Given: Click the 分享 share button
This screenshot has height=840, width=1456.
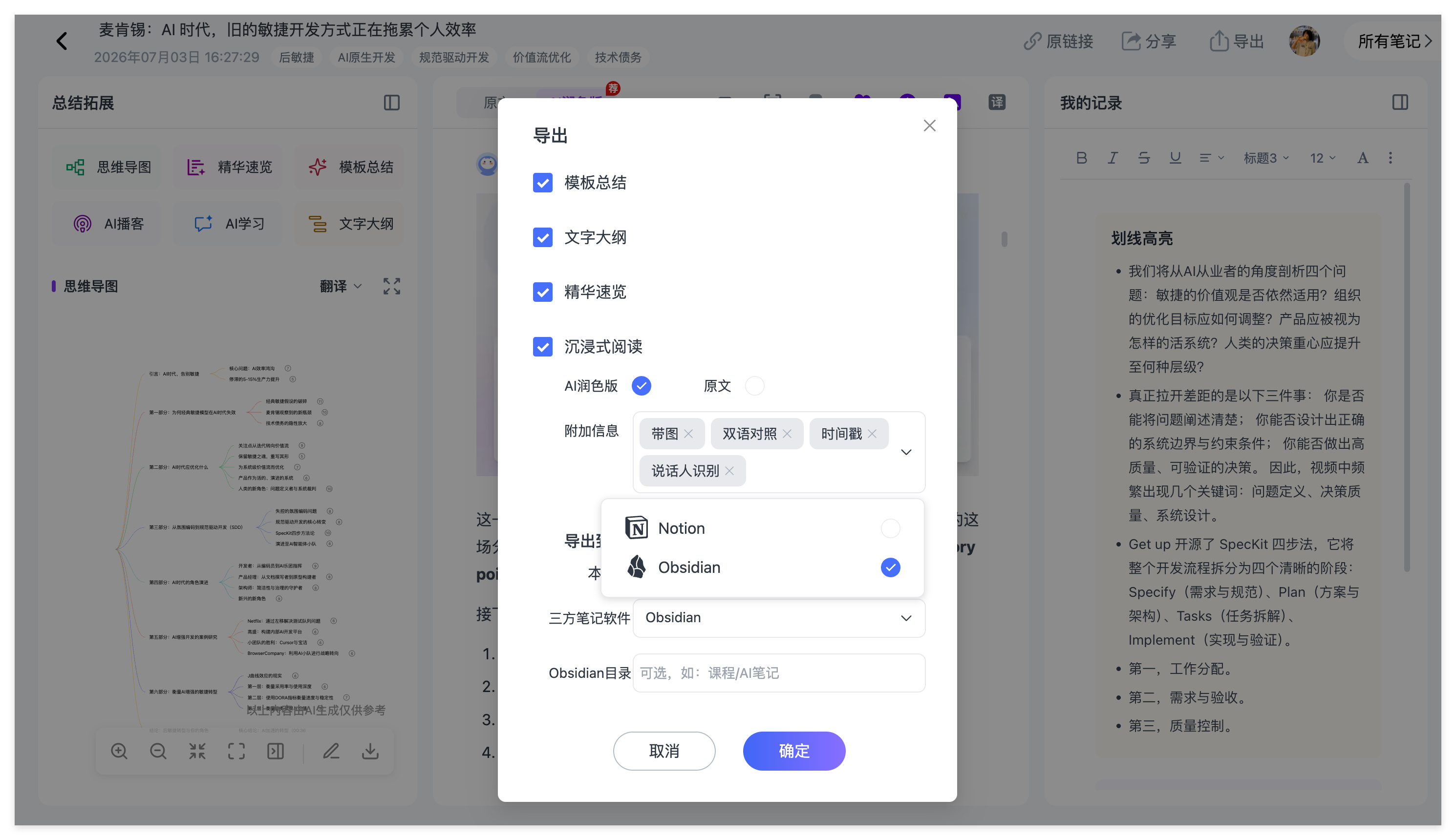Looking at the screenshot, I should tap(1148, 41).
